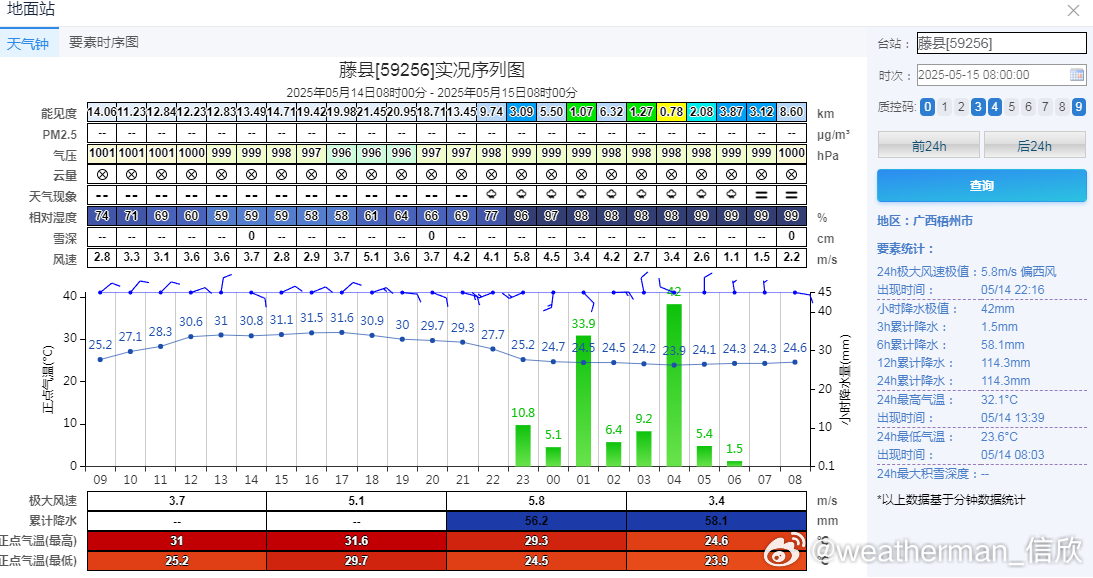Toggle quality control code 9

pyautogui.click(x=1078, y=107)
